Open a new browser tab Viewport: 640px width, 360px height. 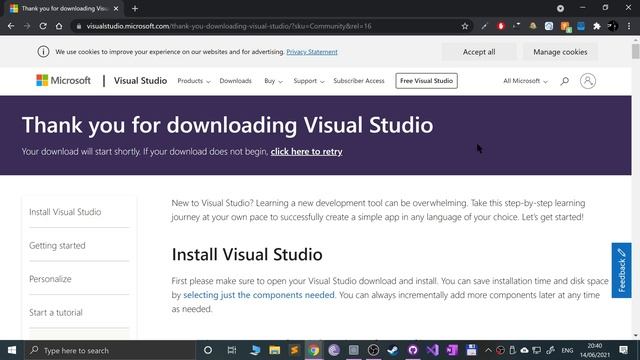[135, 8]
